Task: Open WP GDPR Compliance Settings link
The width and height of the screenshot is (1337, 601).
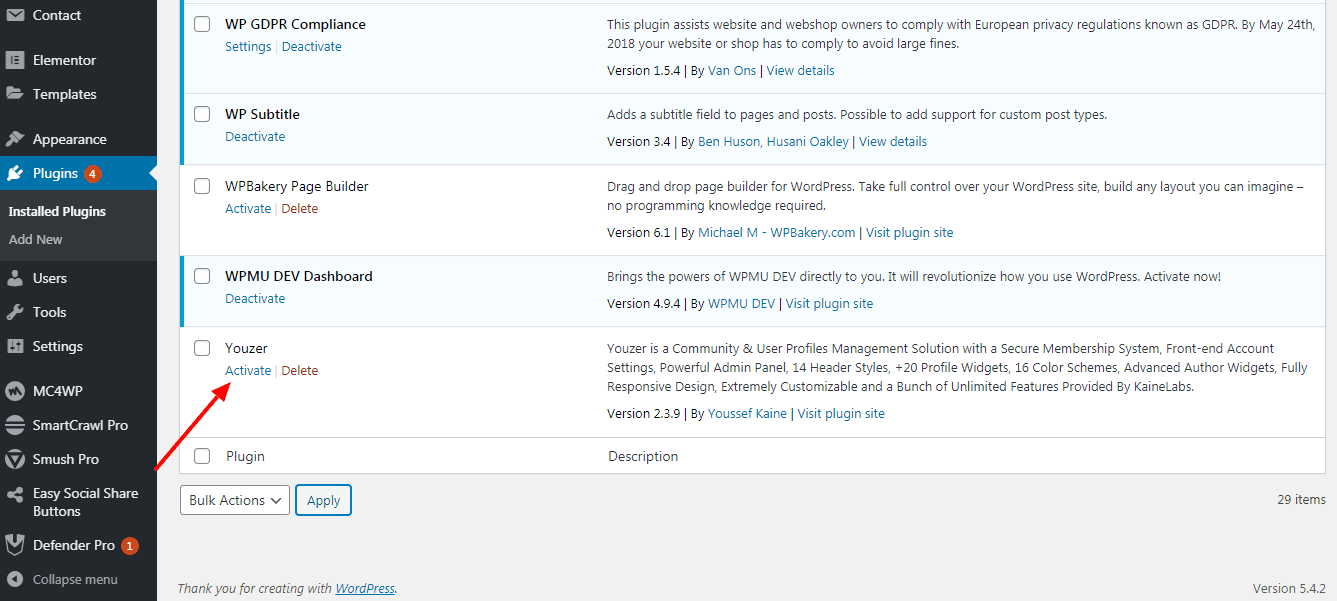Action: pyautogui.click(x=248, y=46)
